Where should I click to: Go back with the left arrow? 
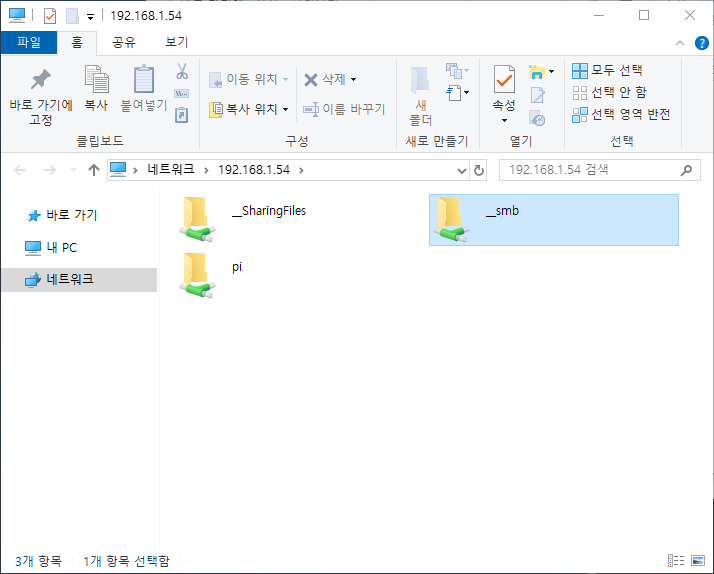click(20, 170)
